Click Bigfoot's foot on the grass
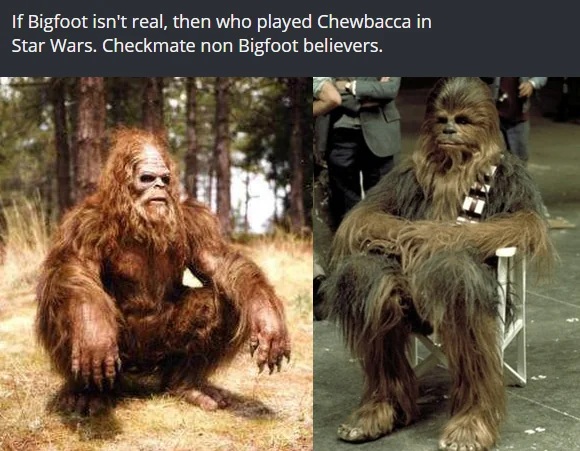This screenshot has height=451, width=580. 203,398
